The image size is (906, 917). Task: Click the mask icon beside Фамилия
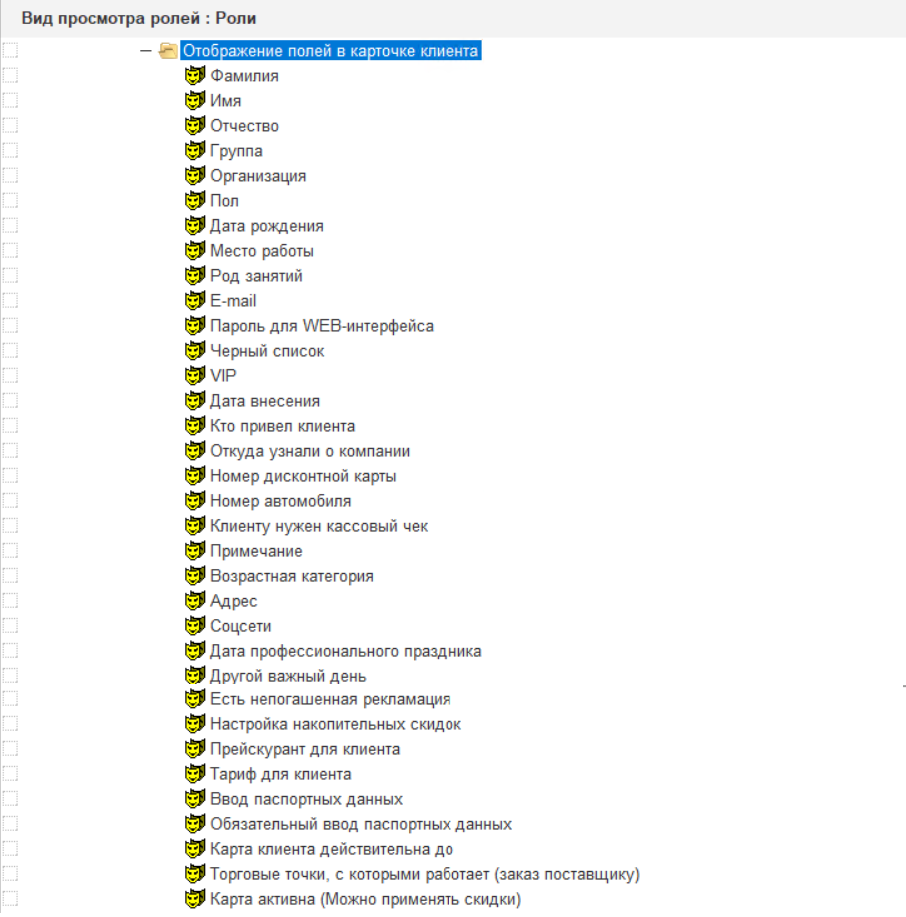[x=195, y=76]
